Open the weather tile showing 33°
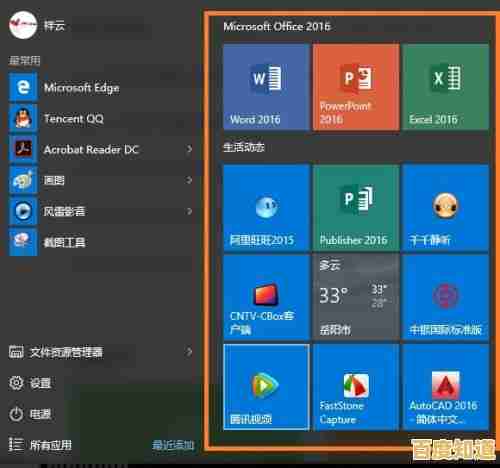Image resolution: width=500 pixels, height=468 pixels. pyautogui.click(x=356, y=297)
